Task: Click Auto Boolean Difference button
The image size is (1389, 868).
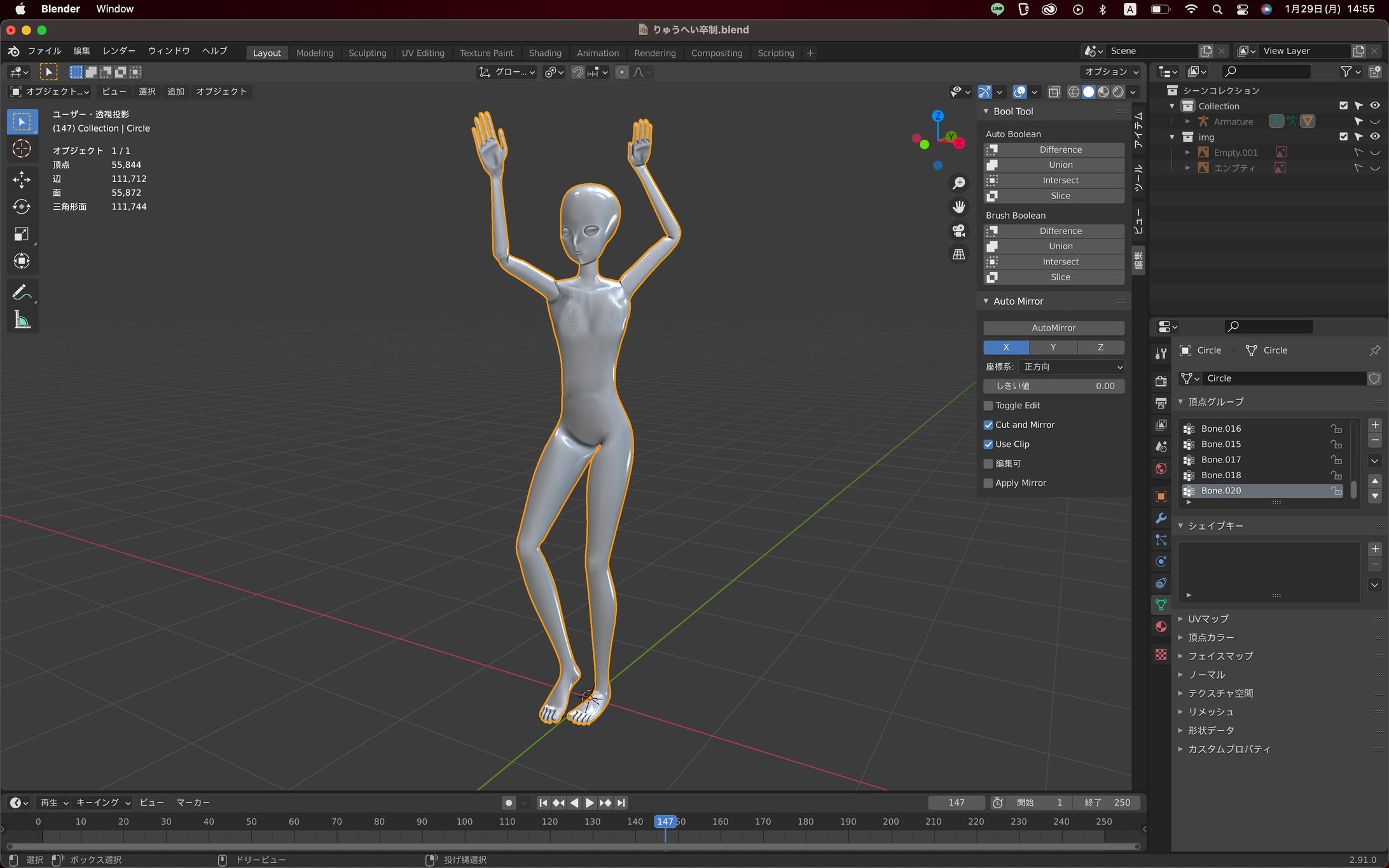Action: click(1054, 149)
